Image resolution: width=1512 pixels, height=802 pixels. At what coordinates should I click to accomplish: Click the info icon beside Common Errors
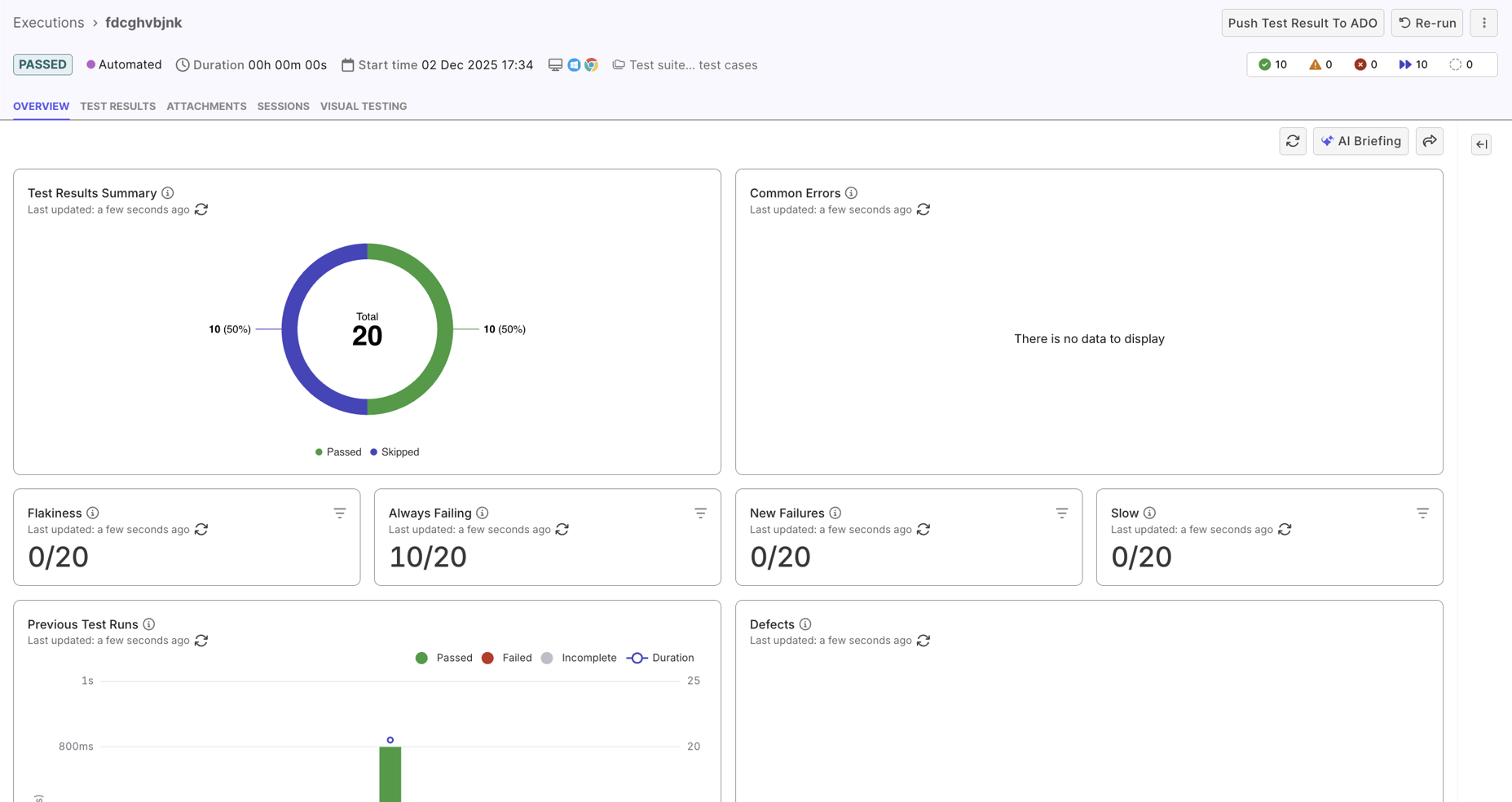[851, 192]
